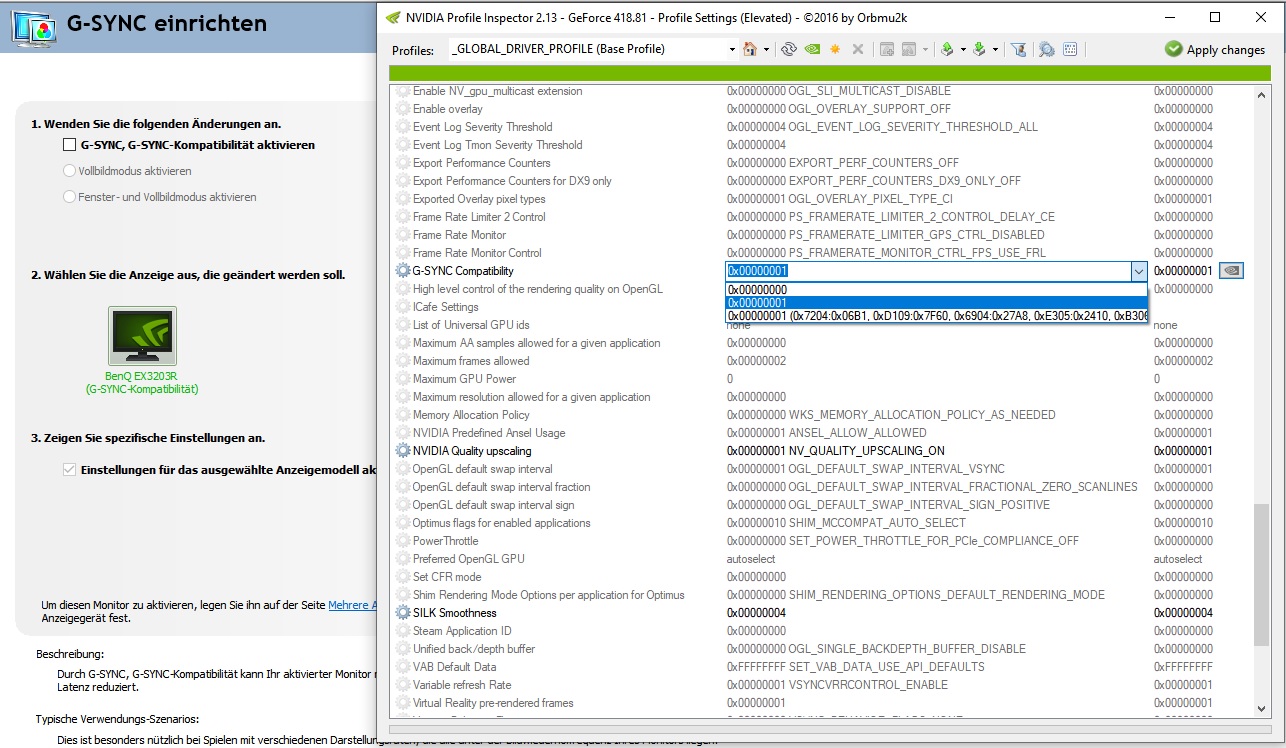Viewport: 1286px width, 748px height.
Task: Click the filter settings funnel icon
Action: click(1019, 49)
